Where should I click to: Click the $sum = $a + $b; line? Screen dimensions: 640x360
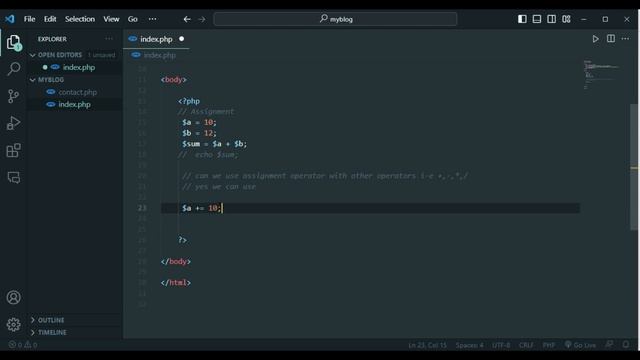click(214, 144)
